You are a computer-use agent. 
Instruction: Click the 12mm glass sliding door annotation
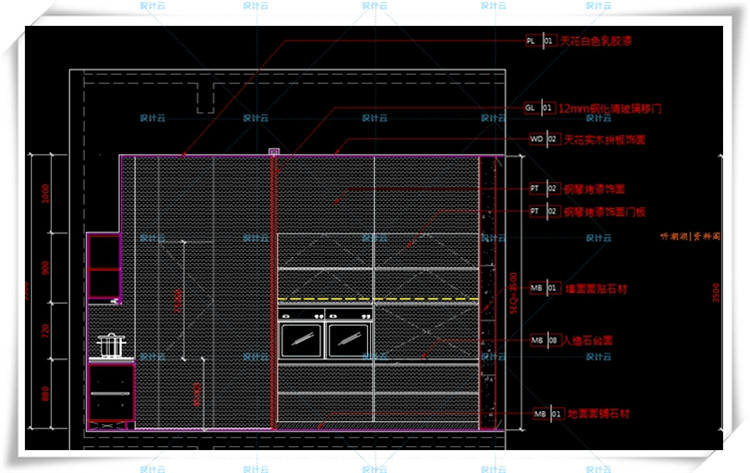[x=610, y=109]
